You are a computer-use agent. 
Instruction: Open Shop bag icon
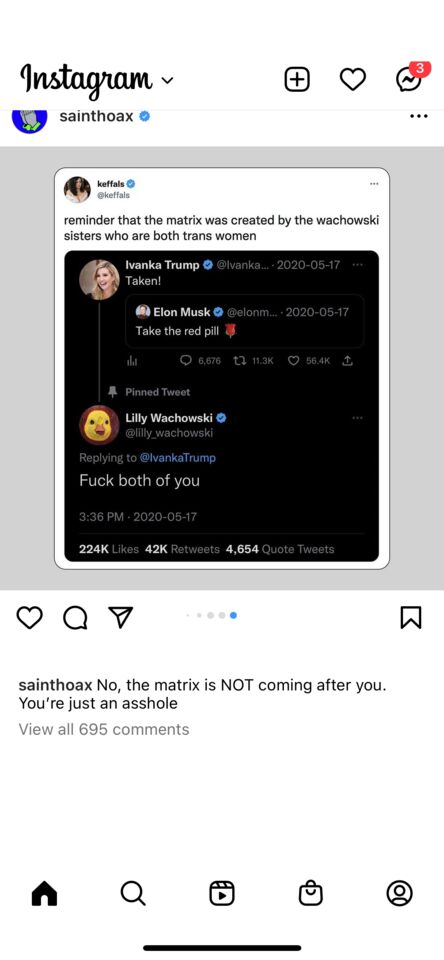coord(310,893)
